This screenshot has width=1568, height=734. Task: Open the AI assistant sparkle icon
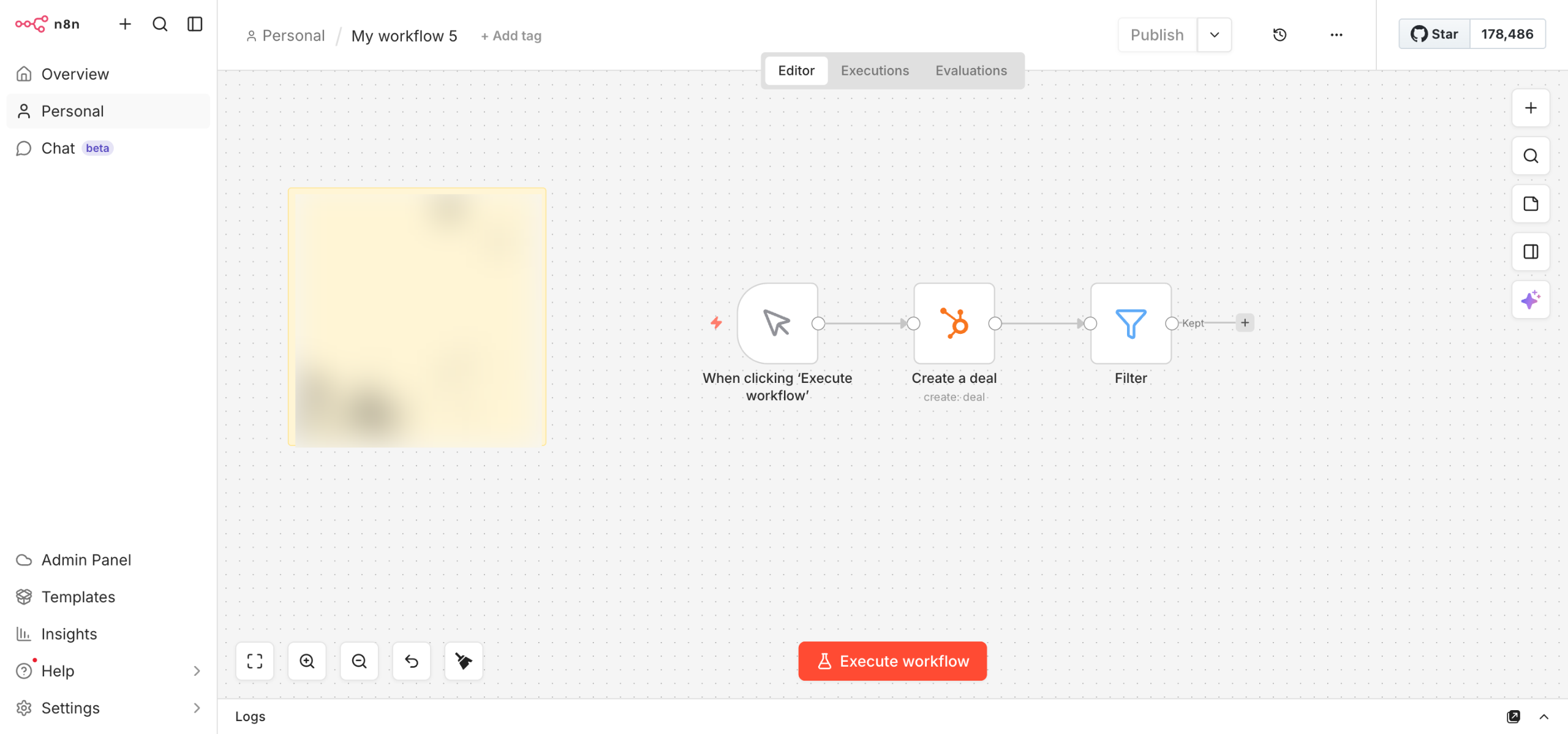coord(1531,300)
